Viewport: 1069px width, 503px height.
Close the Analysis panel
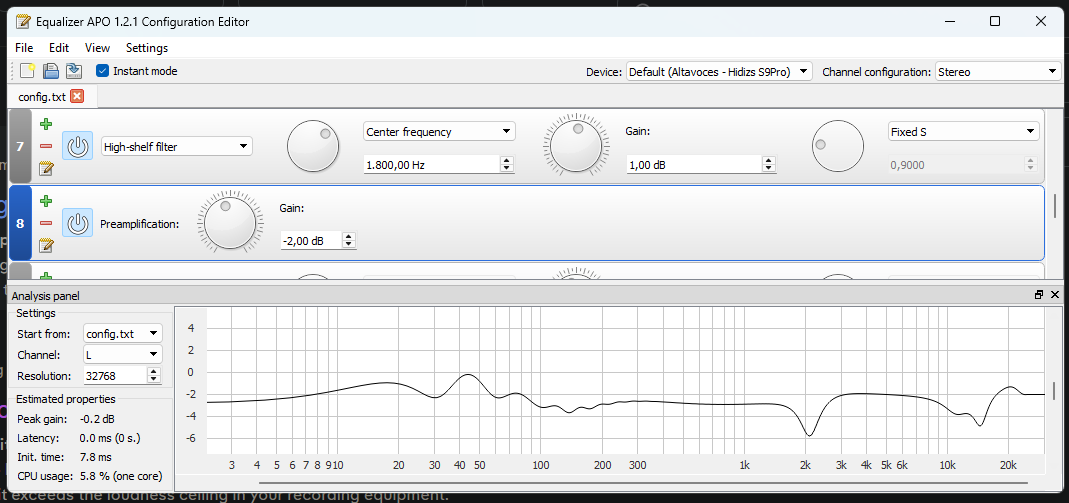[x=1055, y=295]
